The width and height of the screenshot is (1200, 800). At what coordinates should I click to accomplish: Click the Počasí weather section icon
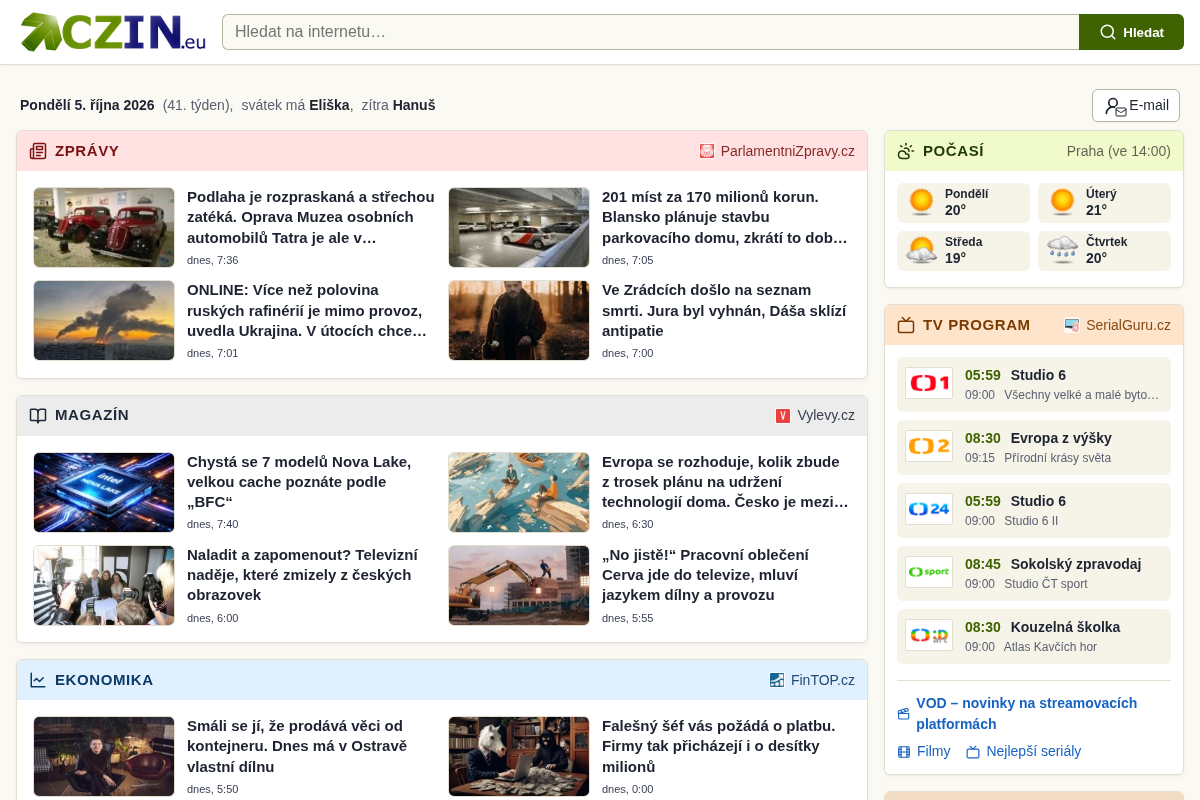pyautogui.click(x=906, y=151)
